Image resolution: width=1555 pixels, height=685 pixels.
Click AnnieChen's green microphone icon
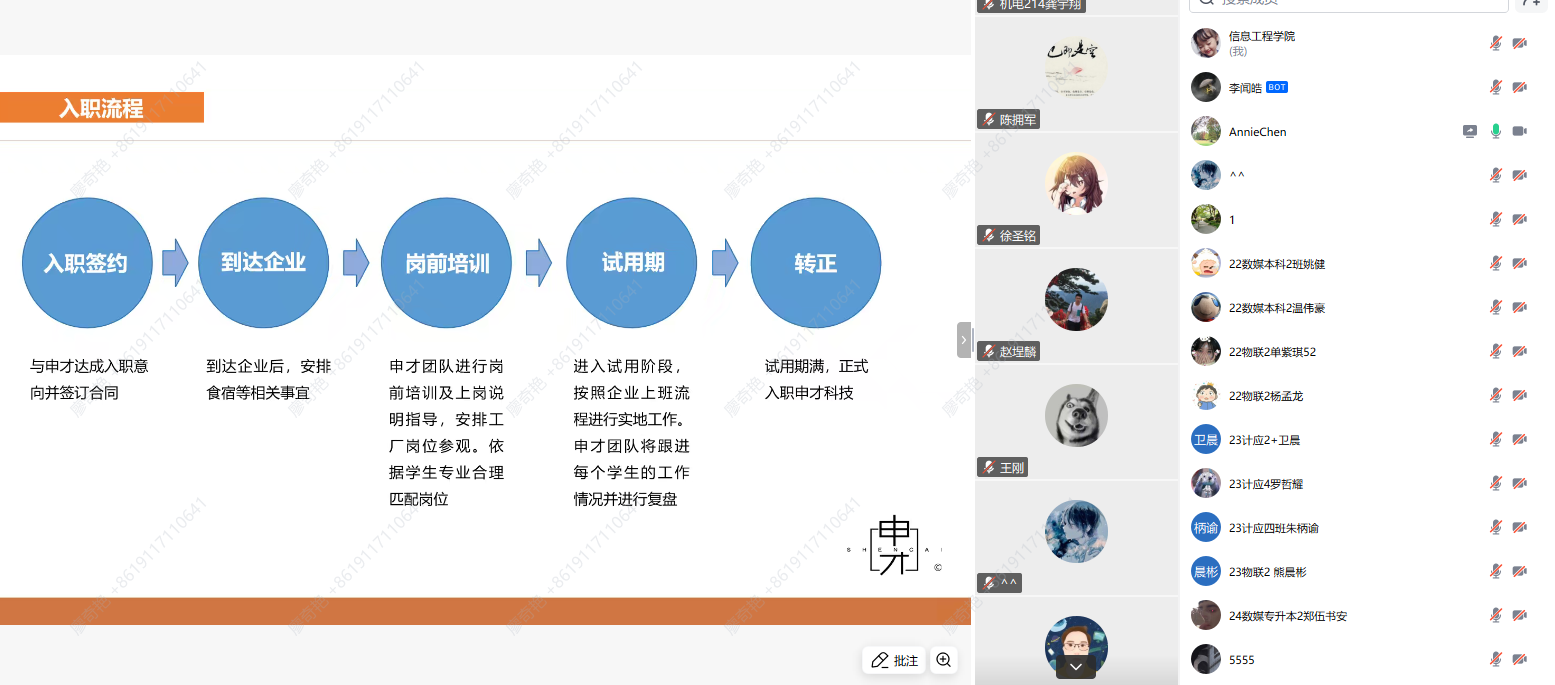pyautogui.click(x=1496, y=131)
